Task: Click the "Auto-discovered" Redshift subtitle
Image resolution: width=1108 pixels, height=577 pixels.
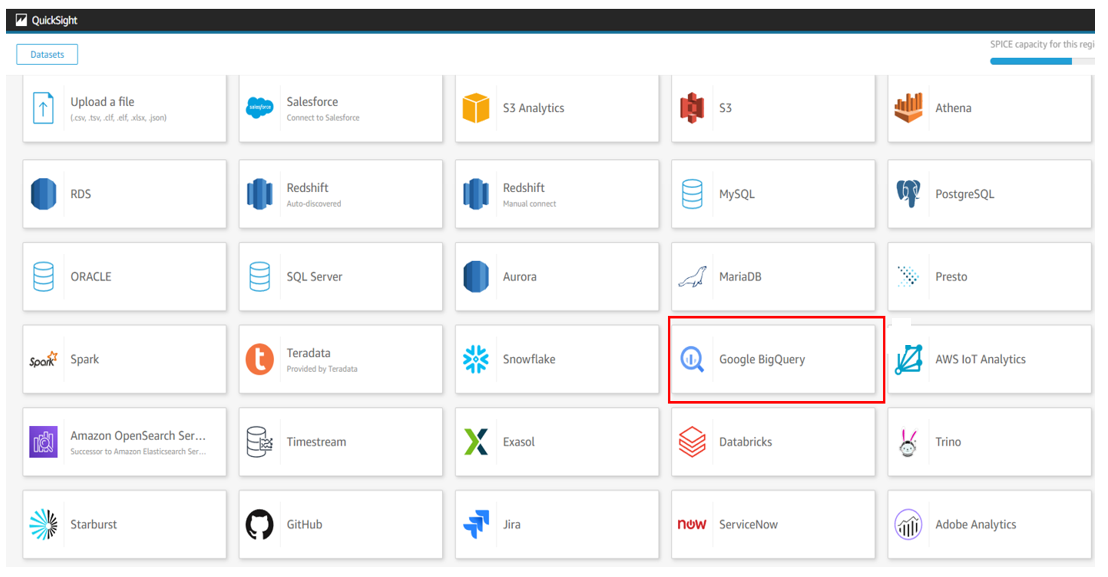Action: tap(314, 203)
